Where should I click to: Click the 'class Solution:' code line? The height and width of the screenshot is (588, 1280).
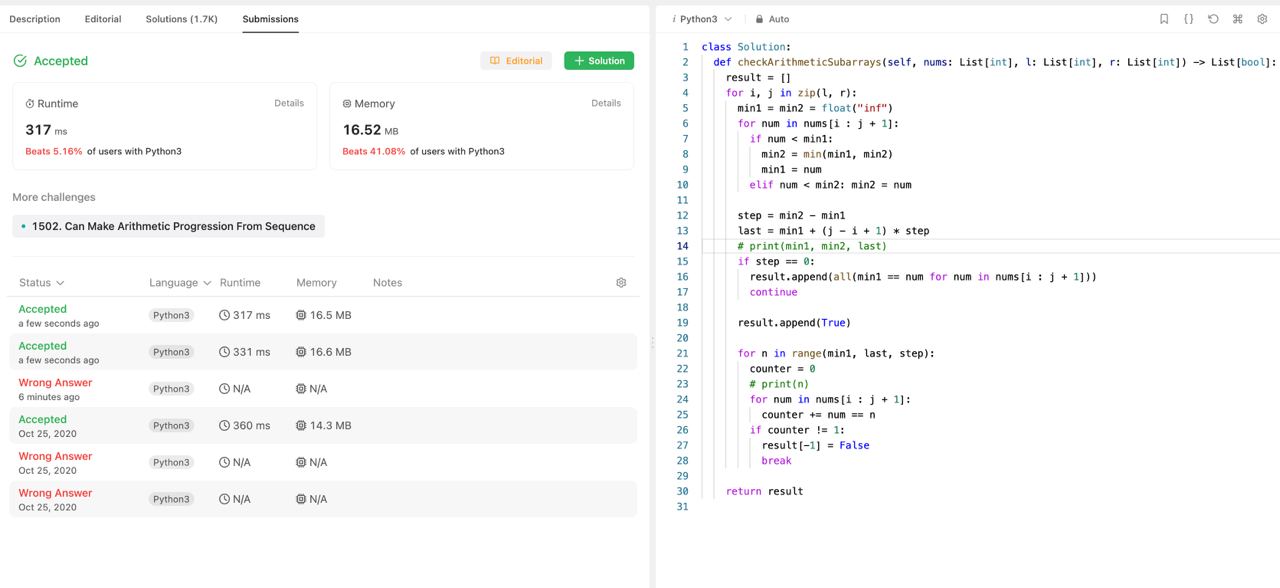(x=746, y=47)
